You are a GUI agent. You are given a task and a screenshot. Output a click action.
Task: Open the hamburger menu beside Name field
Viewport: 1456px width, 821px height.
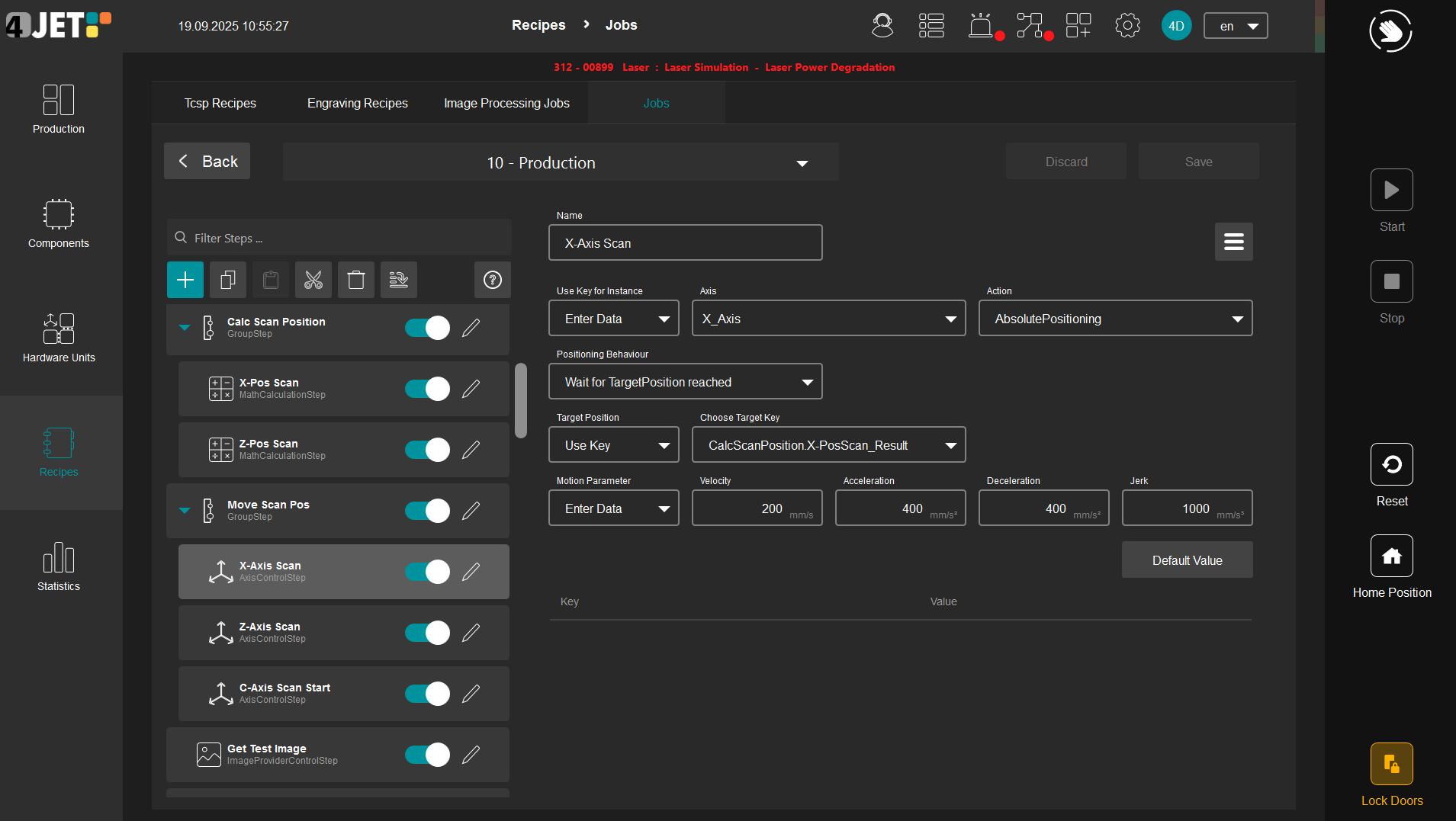(x=1233, y=242)
